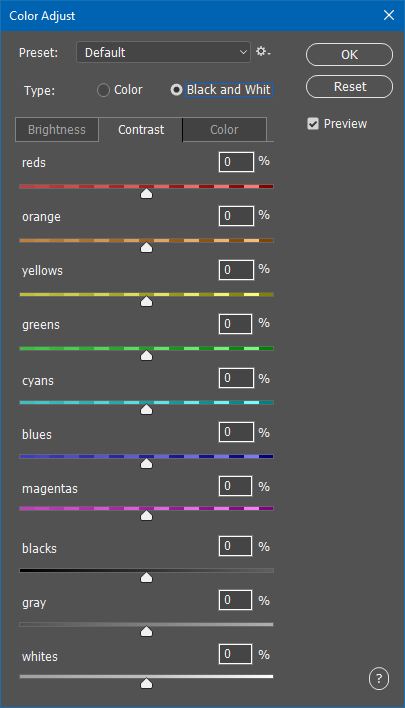The image size is (405, 708).
Task: Switch to the Brightness tab
Action: pos(57,130)
